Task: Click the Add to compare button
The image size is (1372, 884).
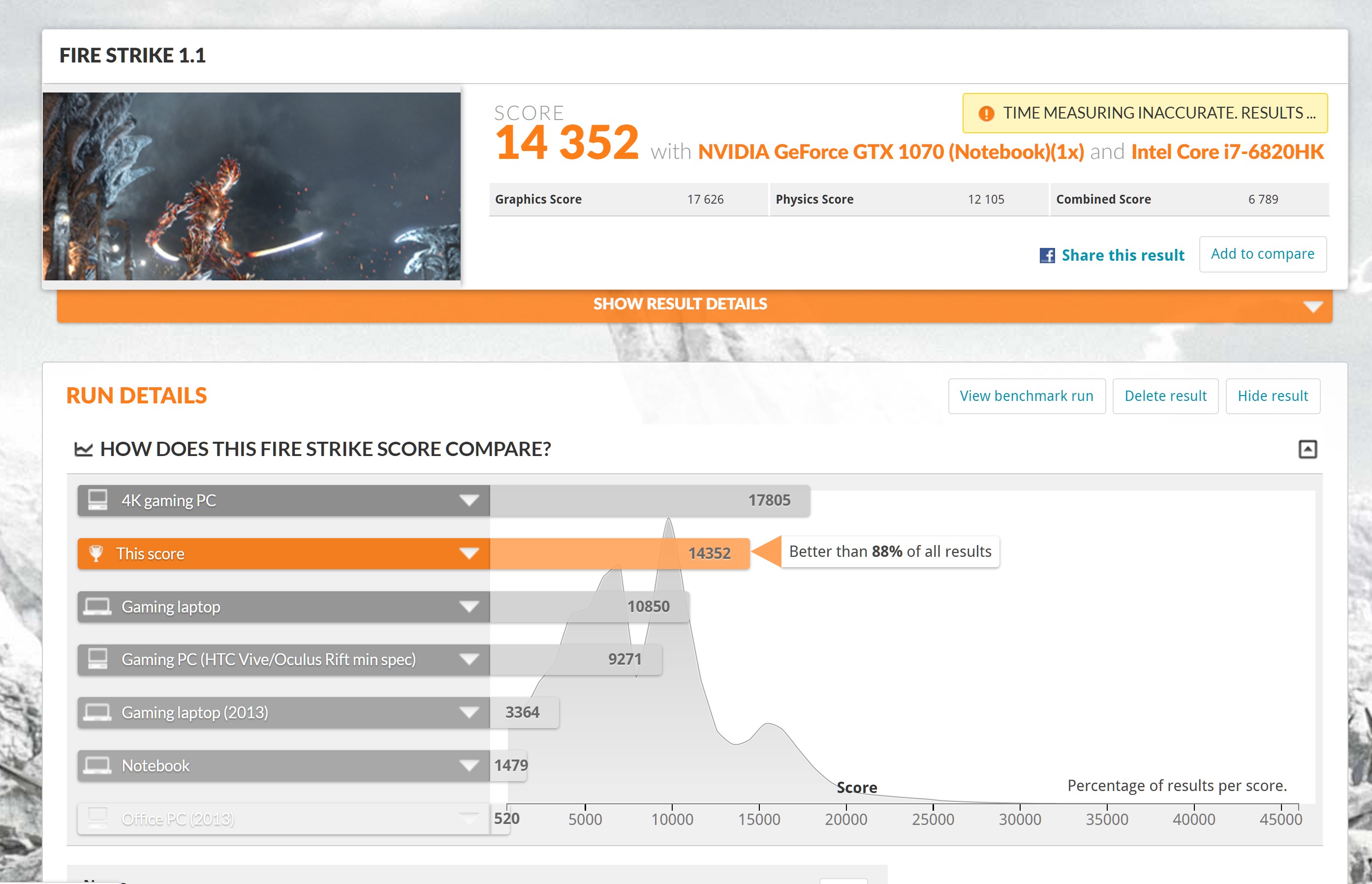Action: tap(1262, 254)
